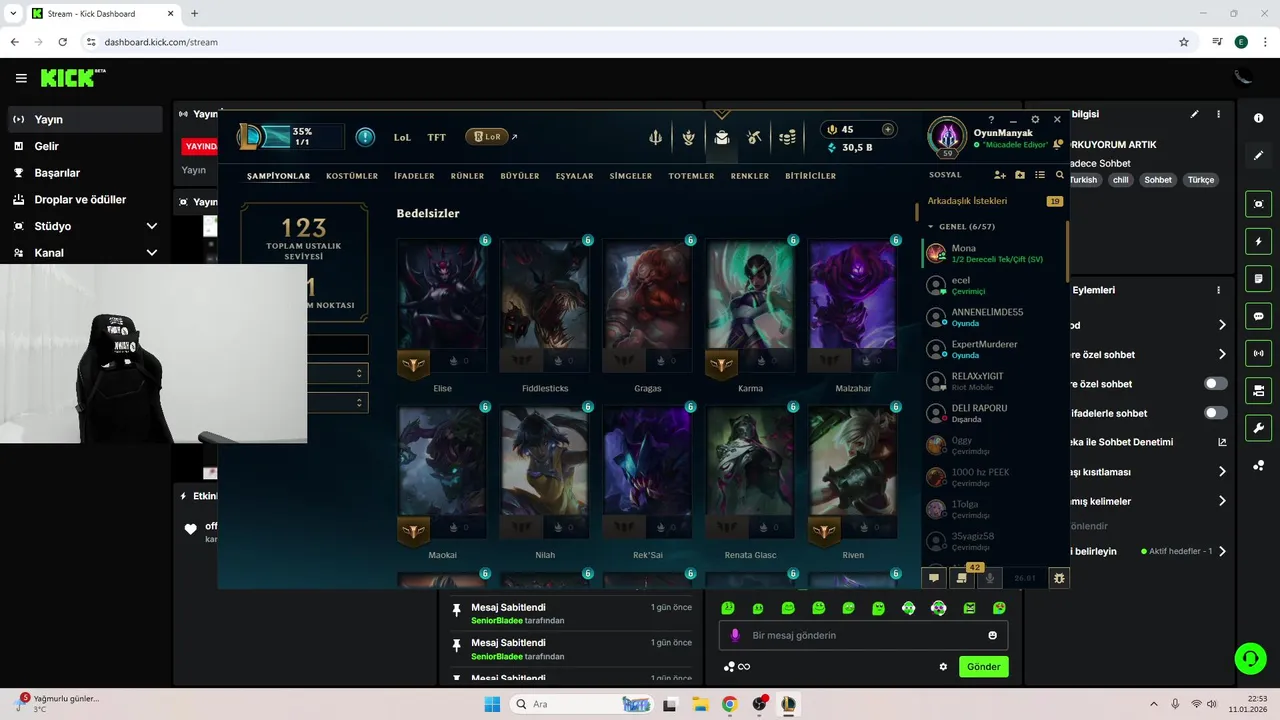The image size is (1280, 720).
Task: Open League missions icon with 42 badge
Action: tap(962, 578)
